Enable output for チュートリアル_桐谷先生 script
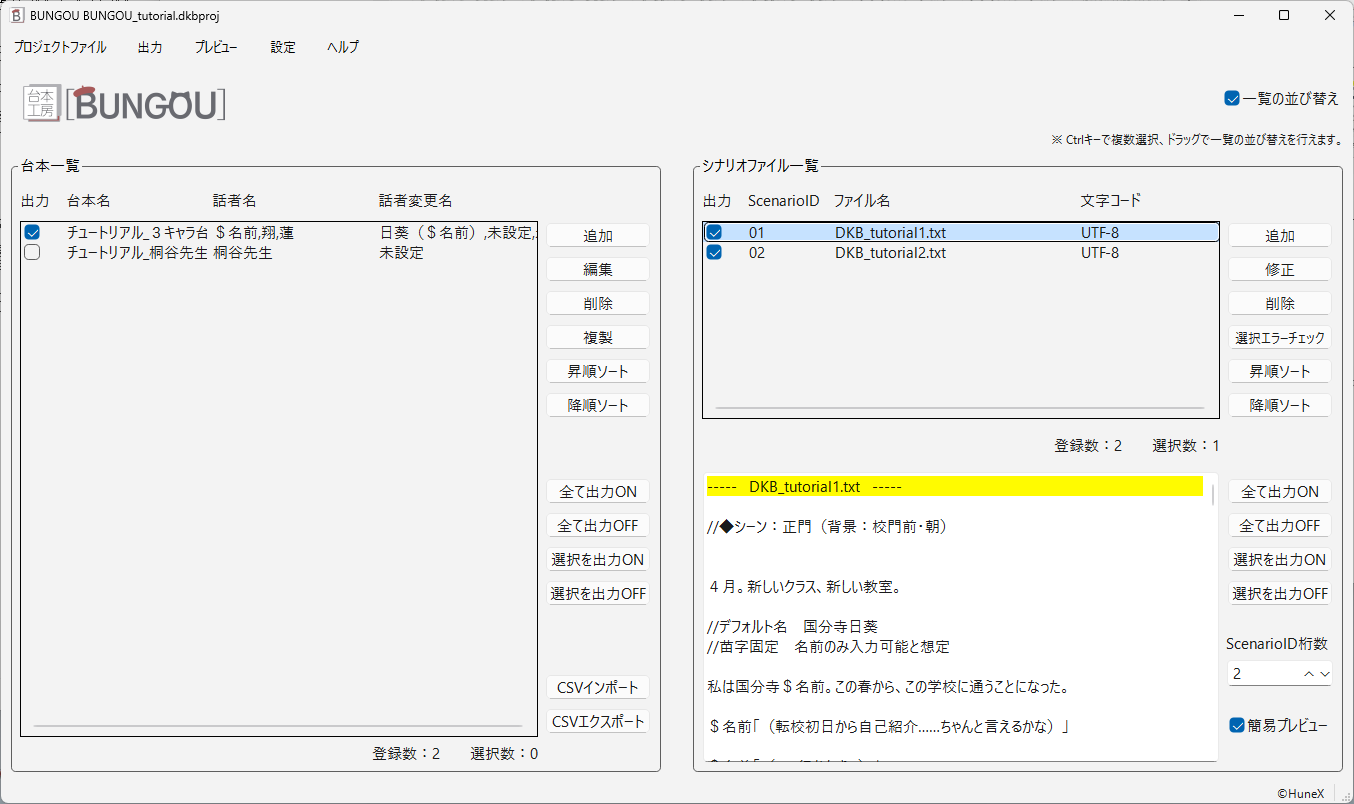Viewport: 1354px width, 804px height. point(32,253)
